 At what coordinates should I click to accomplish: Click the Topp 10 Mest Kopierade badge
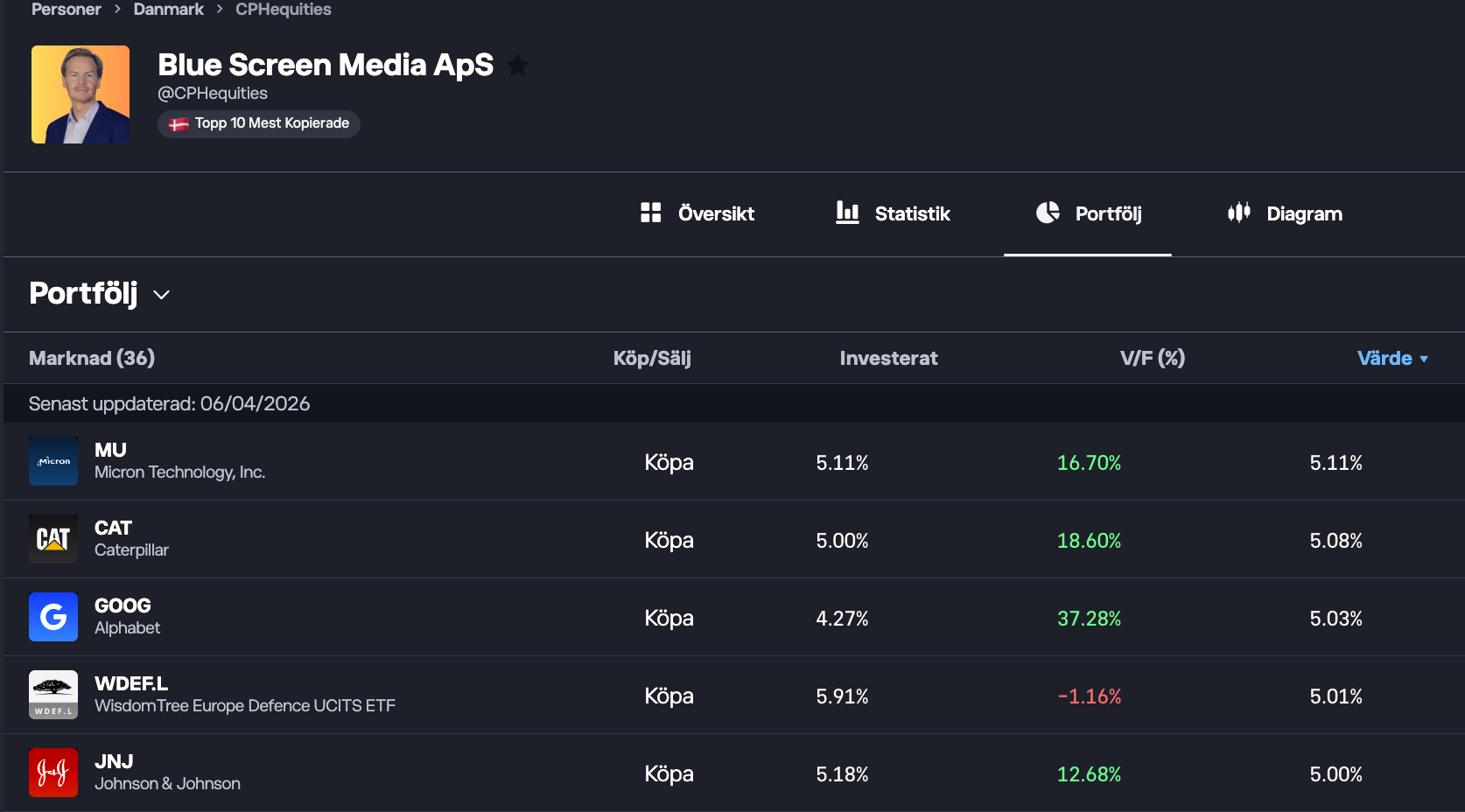click(259, 123)
